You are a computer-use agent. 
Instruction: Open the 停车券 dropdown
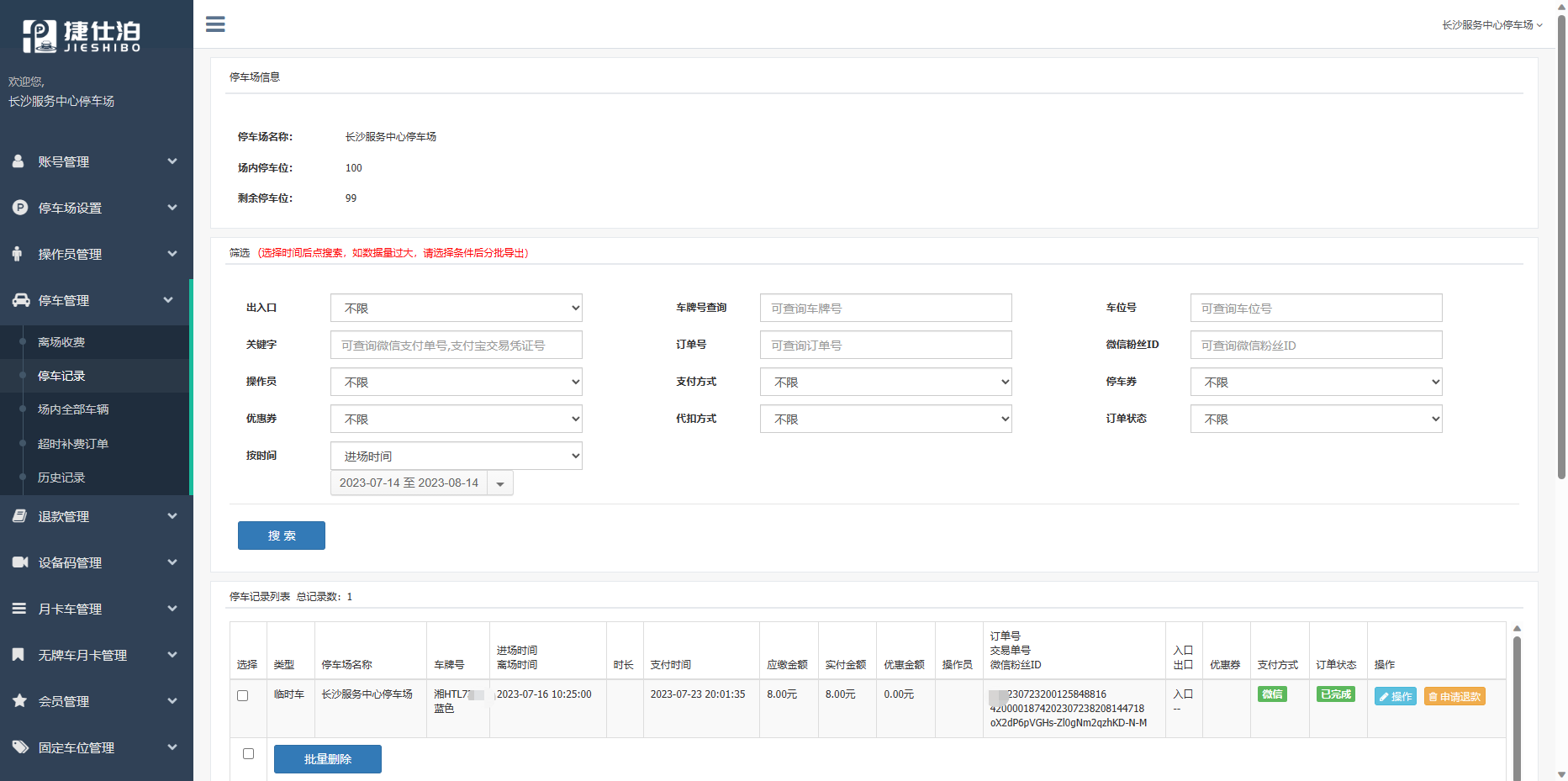coord(1317,382)
